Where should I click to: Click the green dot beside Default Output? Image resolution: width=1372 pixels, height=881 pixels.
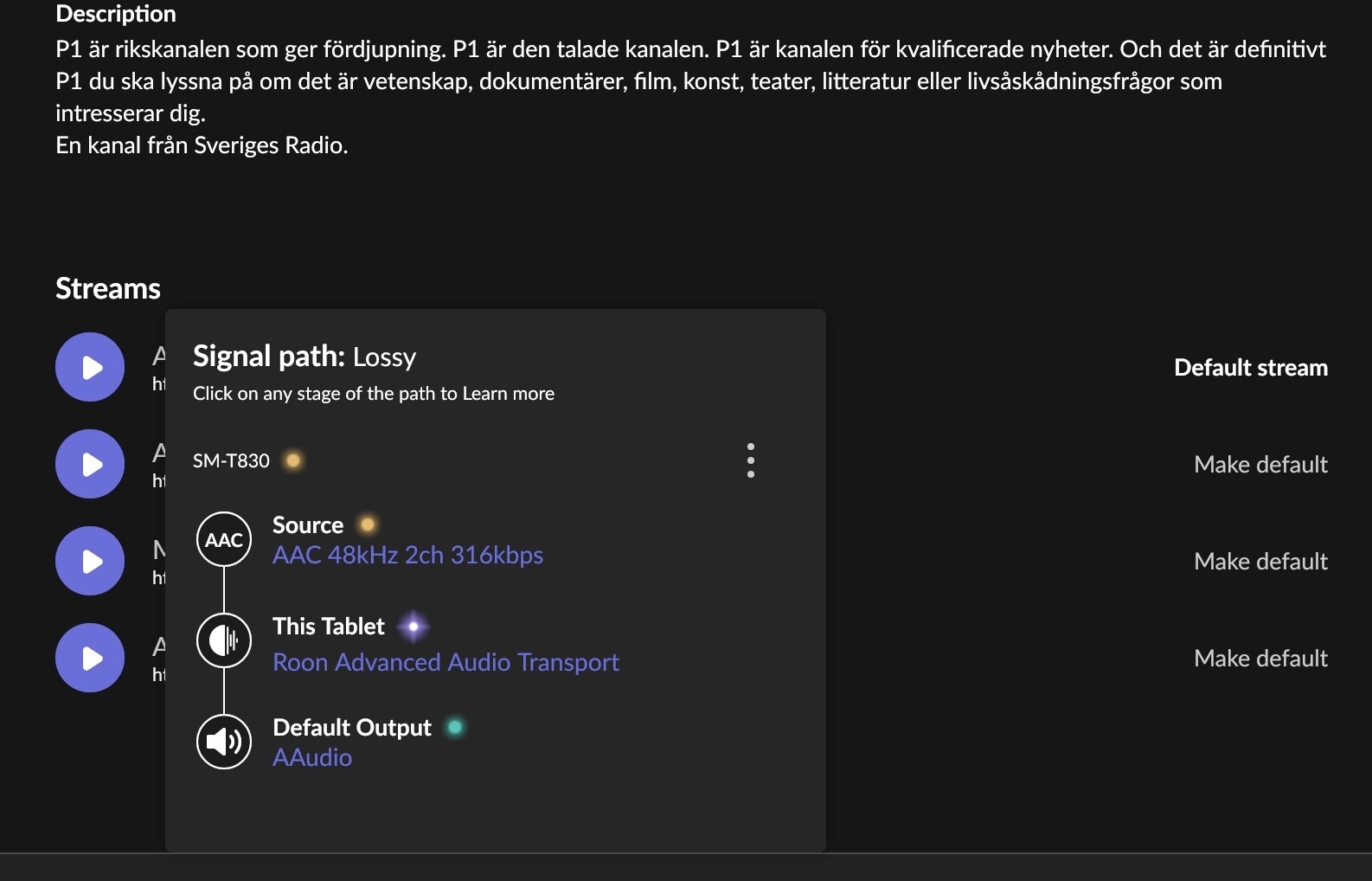pyautogui.click(x=455, y=727)
